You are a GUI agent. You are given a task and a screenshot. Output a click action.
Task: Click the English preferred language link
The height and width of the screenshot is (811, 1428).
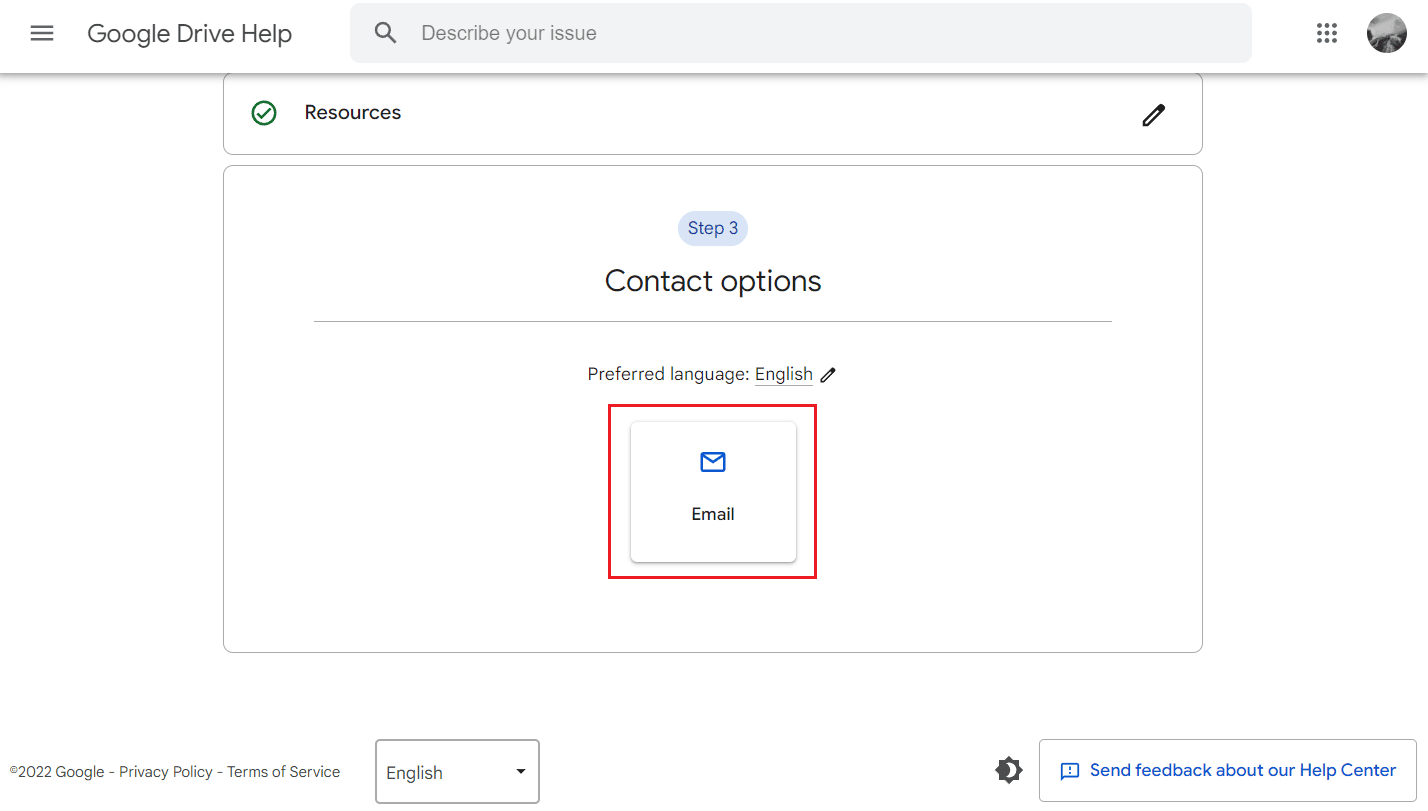pos(783,374)
